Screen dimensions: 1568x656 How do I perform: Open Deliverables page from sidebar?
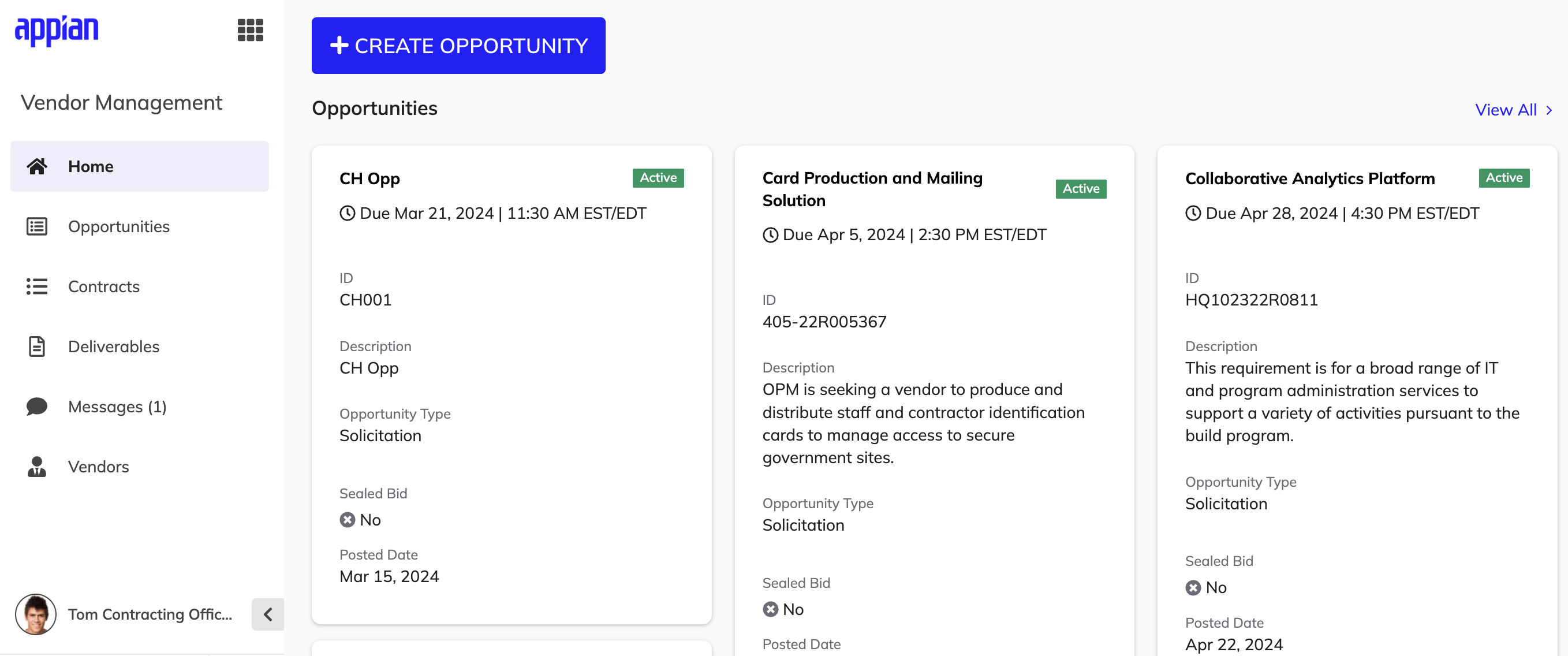pyautogui.click(x=139, y=346)
